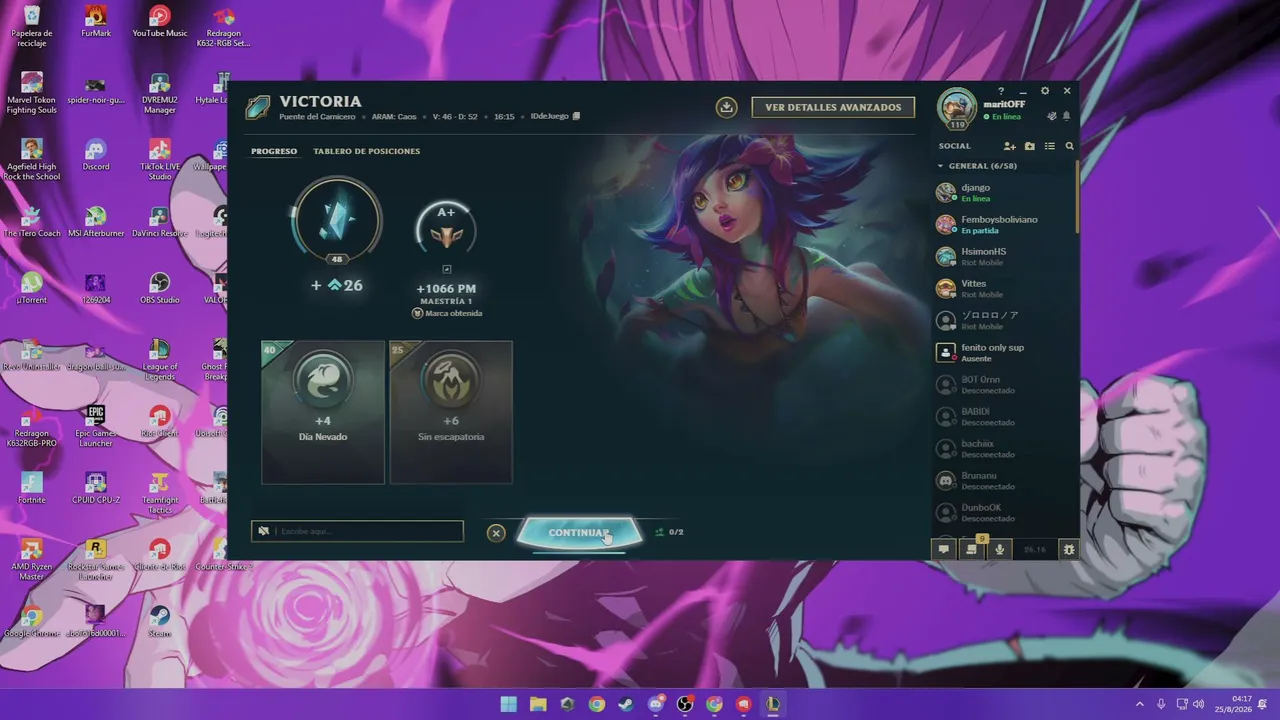The height and width of the screenshot is (720, 1280).
Task: Select friend HsimonHS
Action: pyautogui.click(x=1004, y=256)
